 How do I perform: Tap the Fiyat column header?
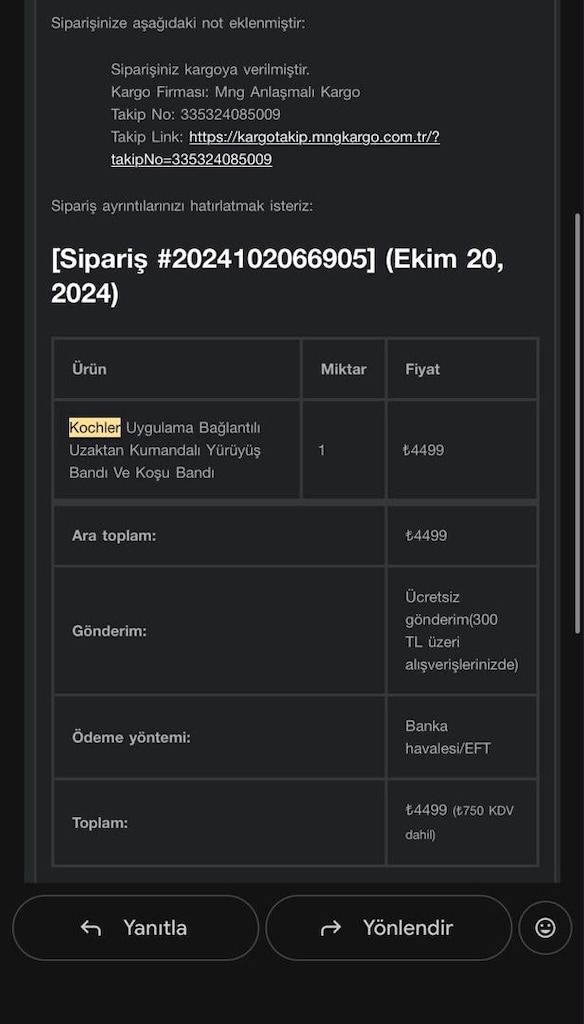tap(423, 369)
